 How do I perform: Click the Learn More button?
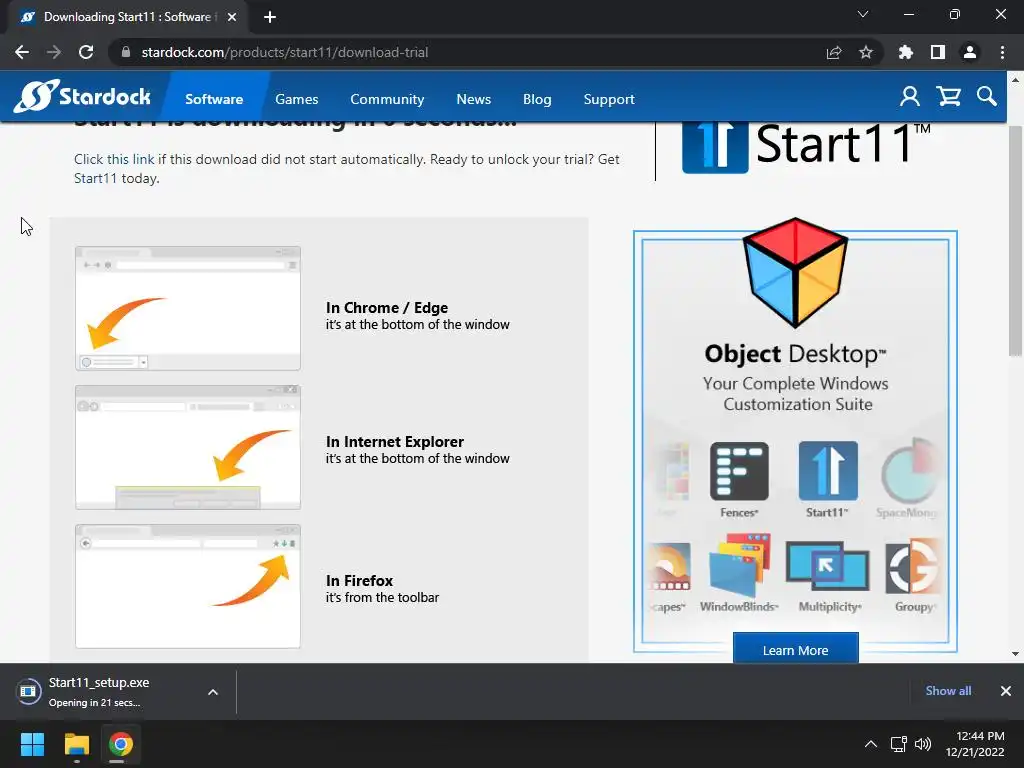coord(795,650)
